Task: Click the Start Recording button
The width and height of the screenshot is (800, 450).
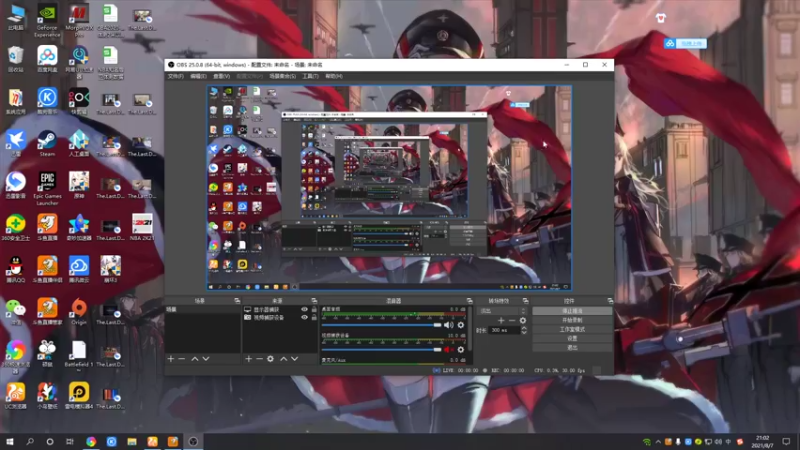Action: (x=572, y=320)
